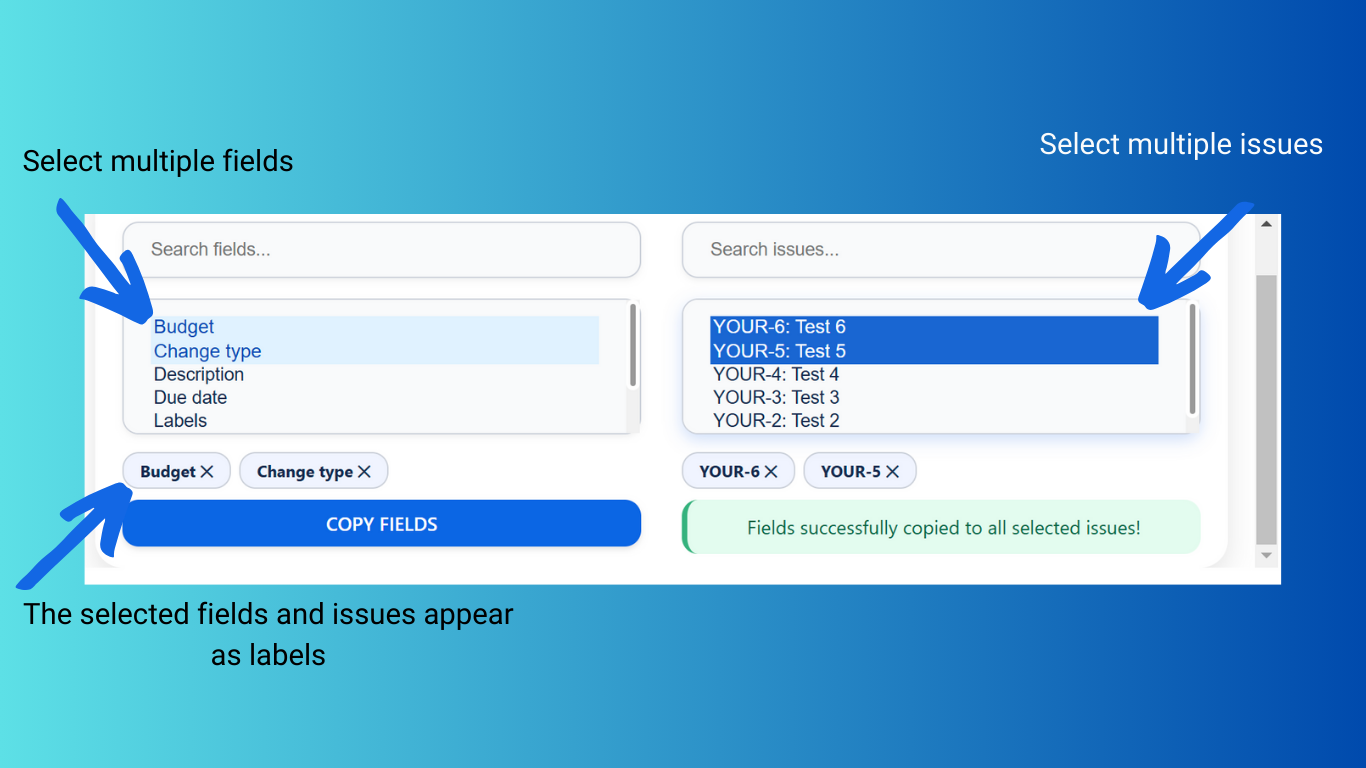Viewport: 1366px width, 768px height.
Task: Remove the YOUR-6 issue chip
Action: 771,472
